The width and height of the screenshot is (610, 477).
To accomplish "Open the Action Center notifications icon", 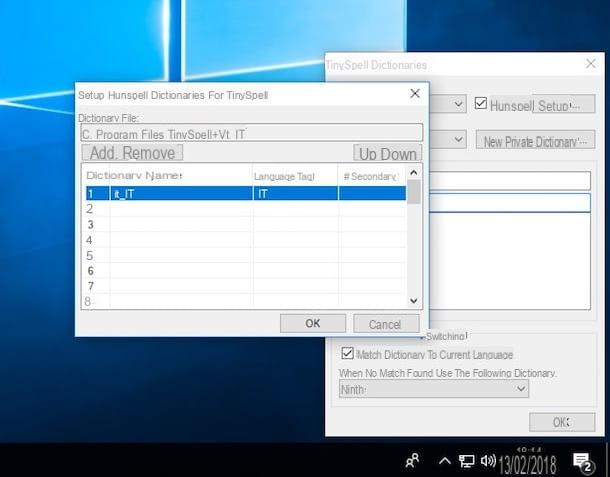I will pyautogui.click(x=583, y=462).
